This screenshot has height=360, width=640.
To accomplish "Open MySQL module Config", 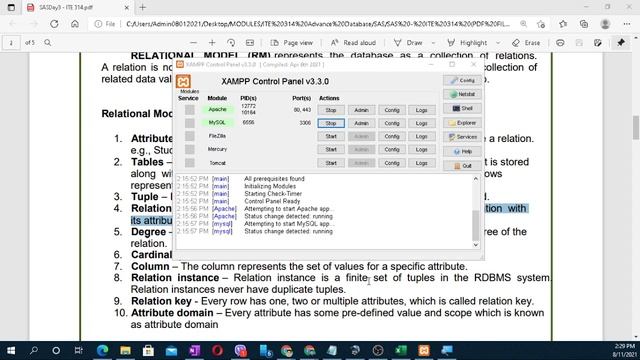I will point(392,123).
